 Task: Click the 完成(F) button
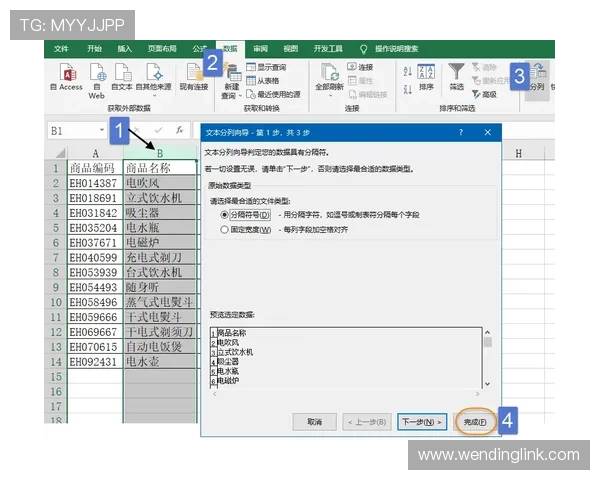tap(475, 422)
